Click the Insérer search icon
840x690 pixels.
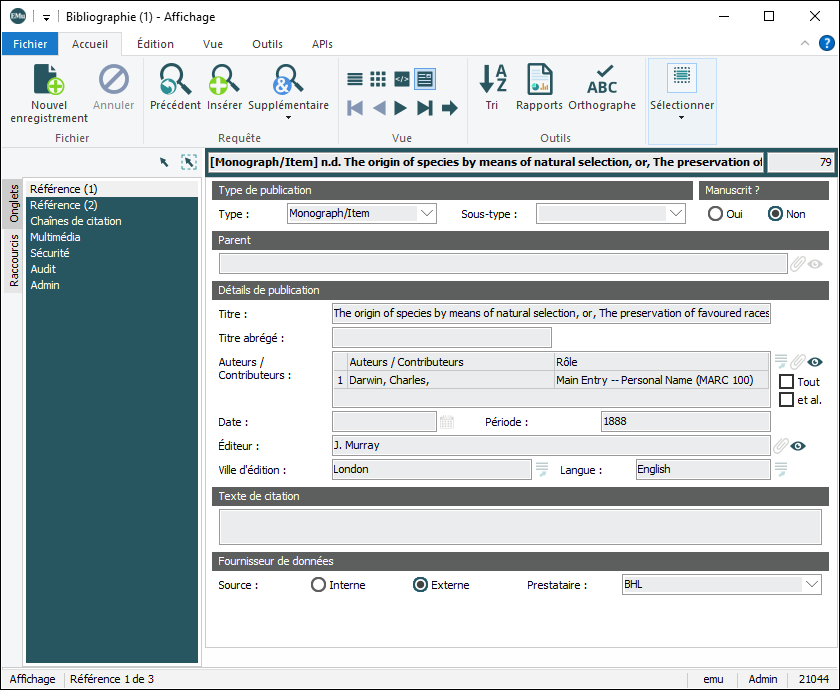coord(224,80)
